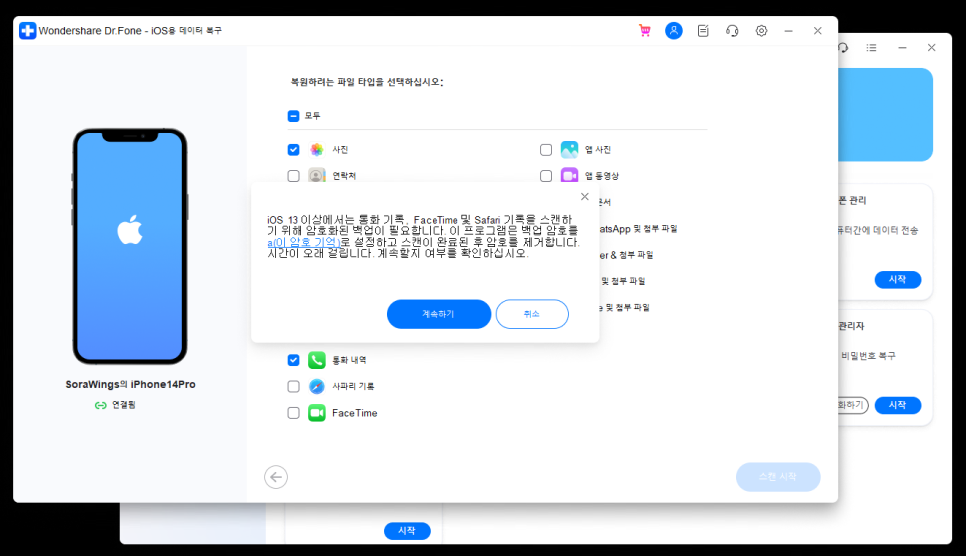Click the 통화 내역 label
This screenshot has height=556, width=966.
(349, 360)
